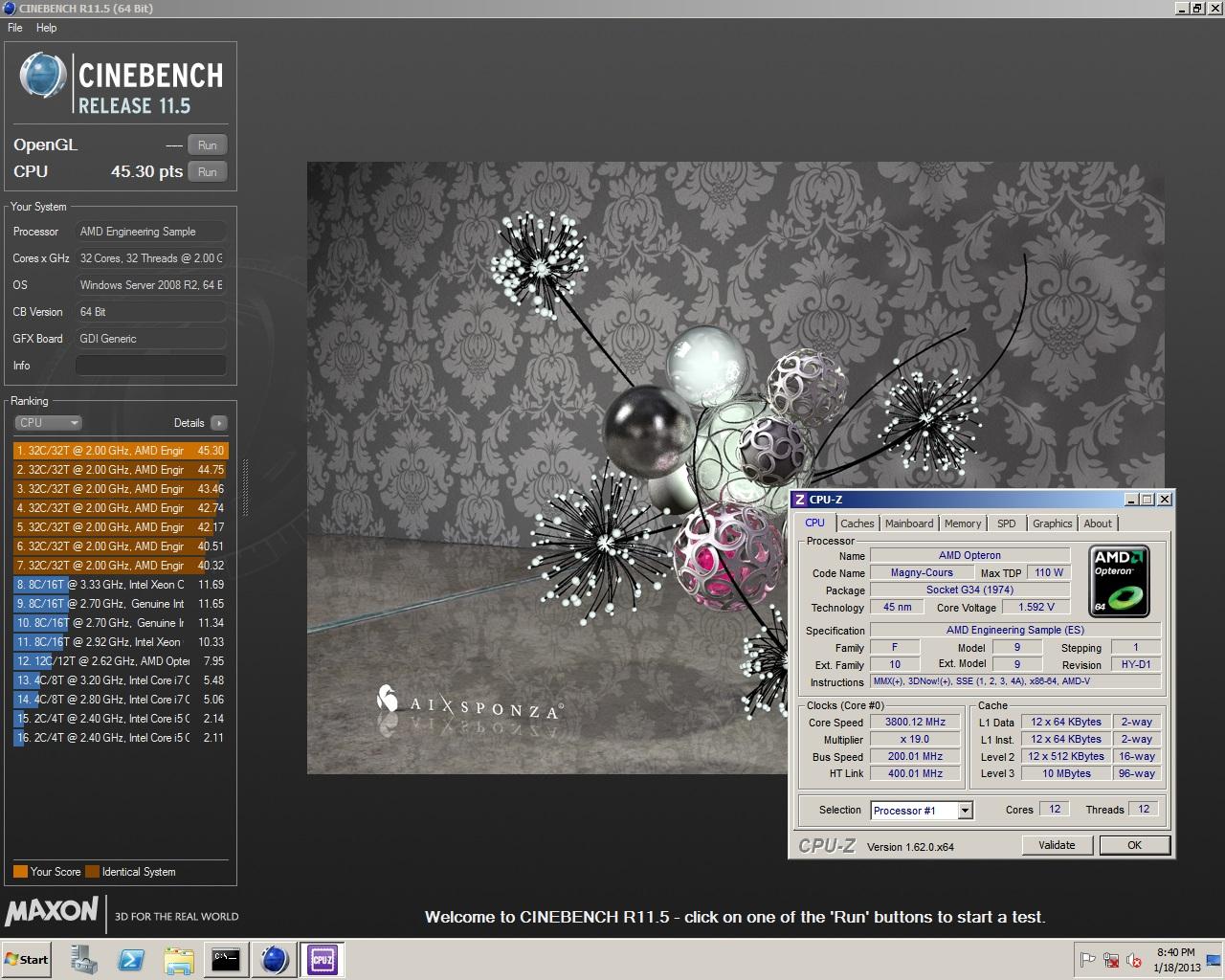Click the Info input field
Screen dimensions: 1225x980
tap(151, 366)
